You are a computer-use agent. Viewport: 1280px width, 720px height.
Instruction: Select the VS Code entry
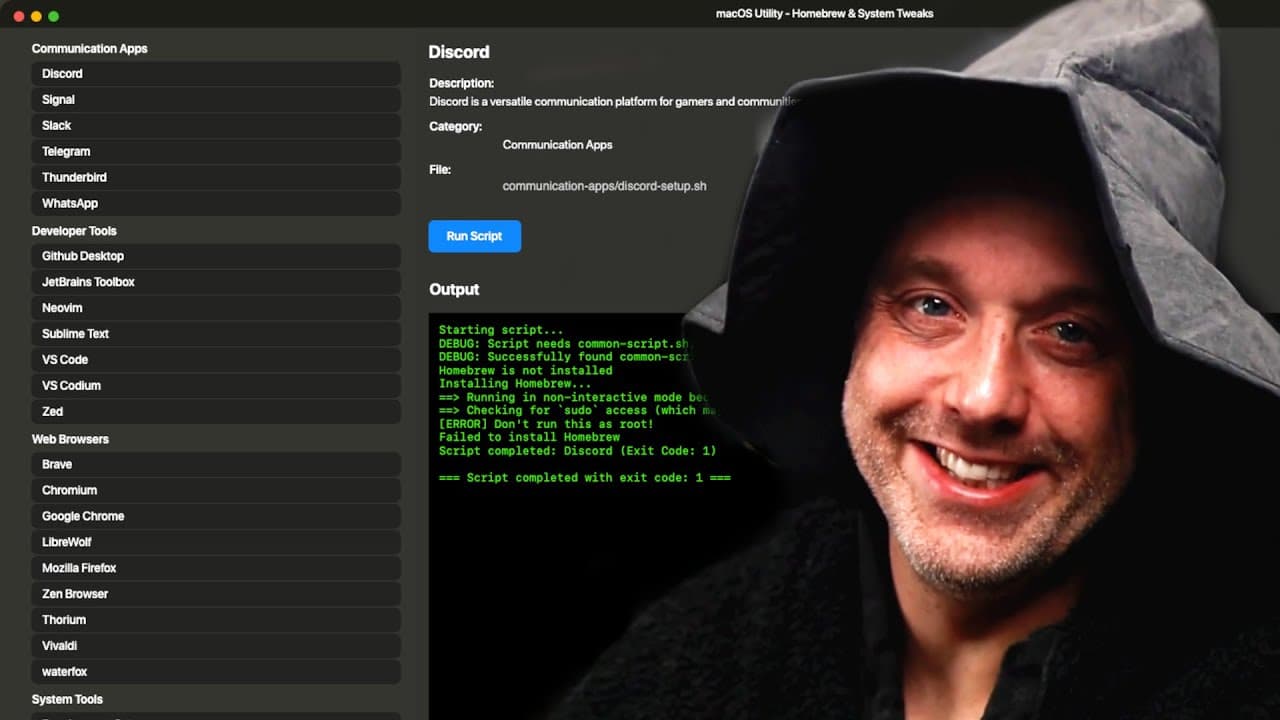[216, 360]
